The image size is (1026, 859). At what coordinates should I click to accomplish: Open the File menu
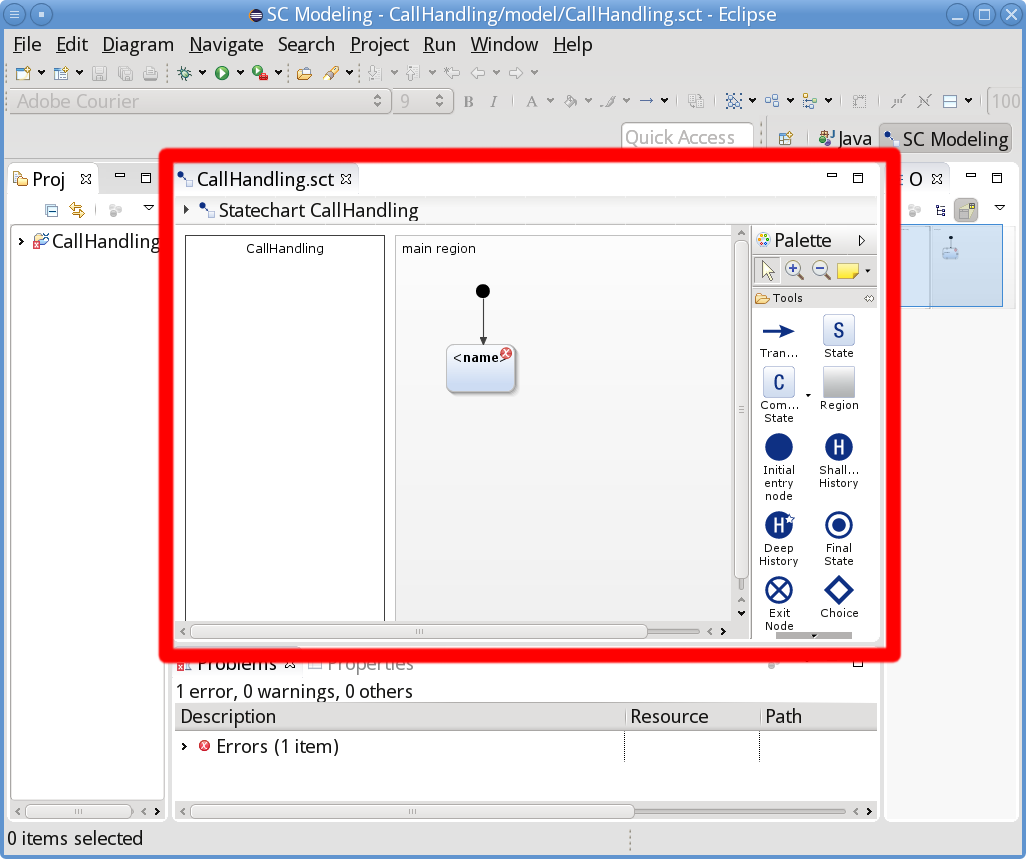click(27, 44)
